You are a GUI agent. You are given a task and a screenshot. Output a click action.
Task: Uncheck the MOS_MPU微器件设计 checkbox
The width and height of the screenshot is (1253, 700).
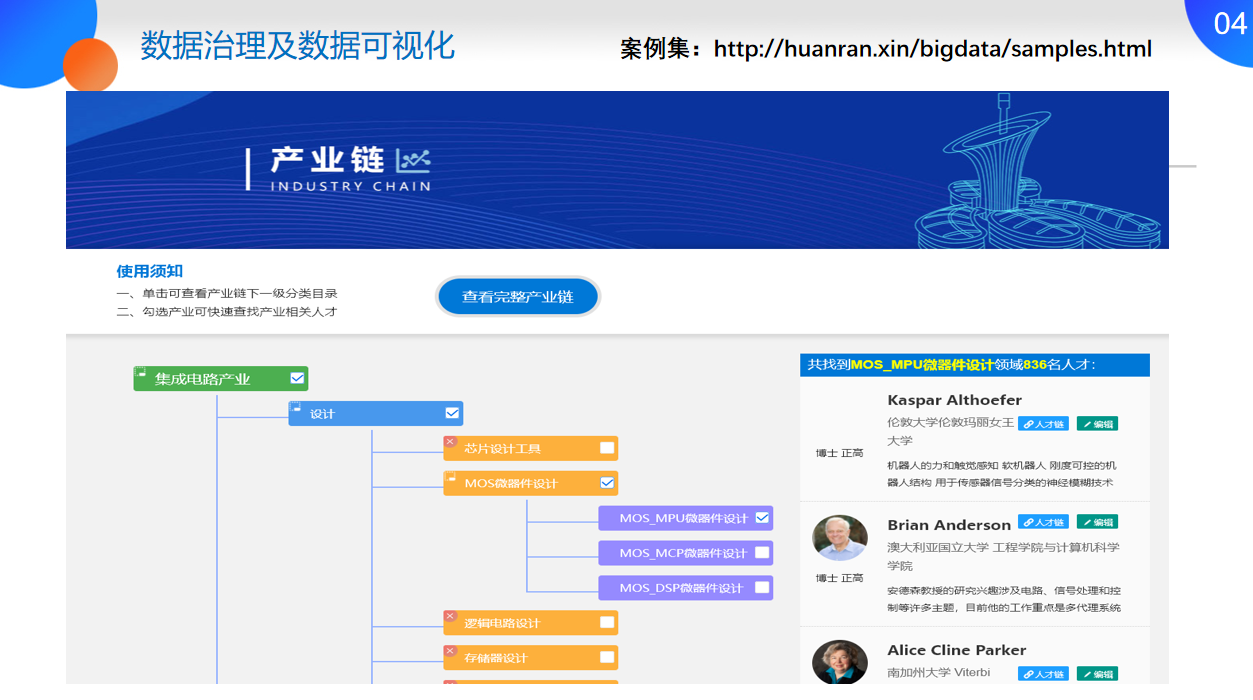click(x=762, y=518)
